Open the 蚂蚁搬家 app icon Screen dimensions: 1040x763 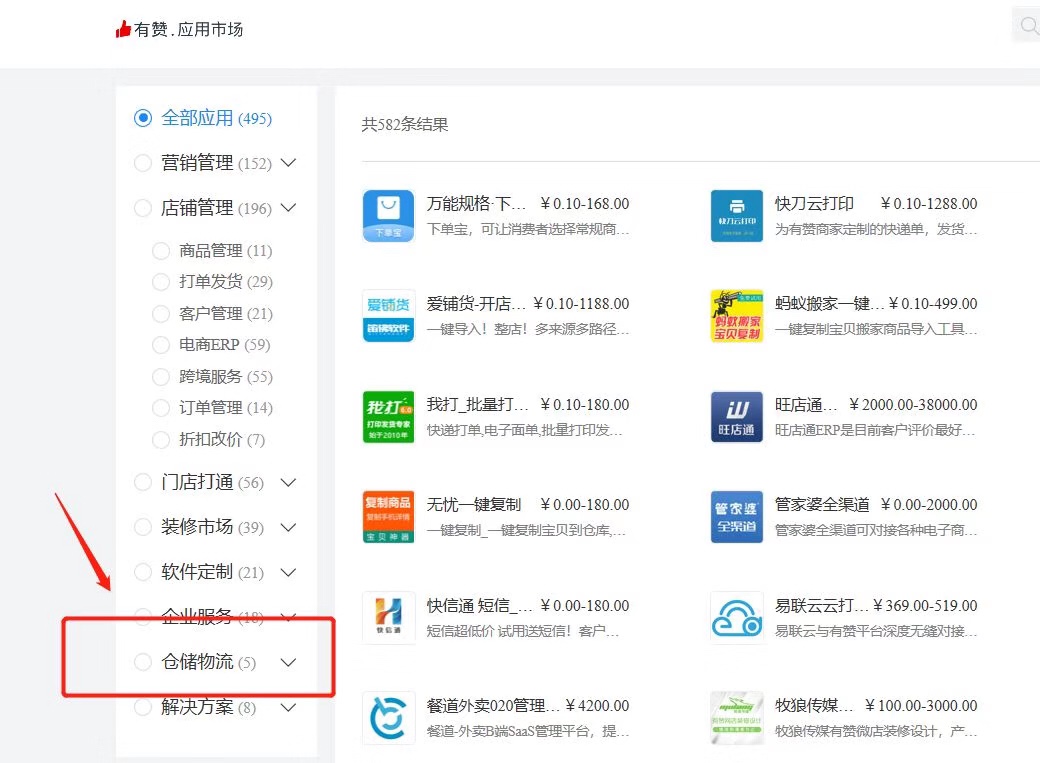click(736, 316)
